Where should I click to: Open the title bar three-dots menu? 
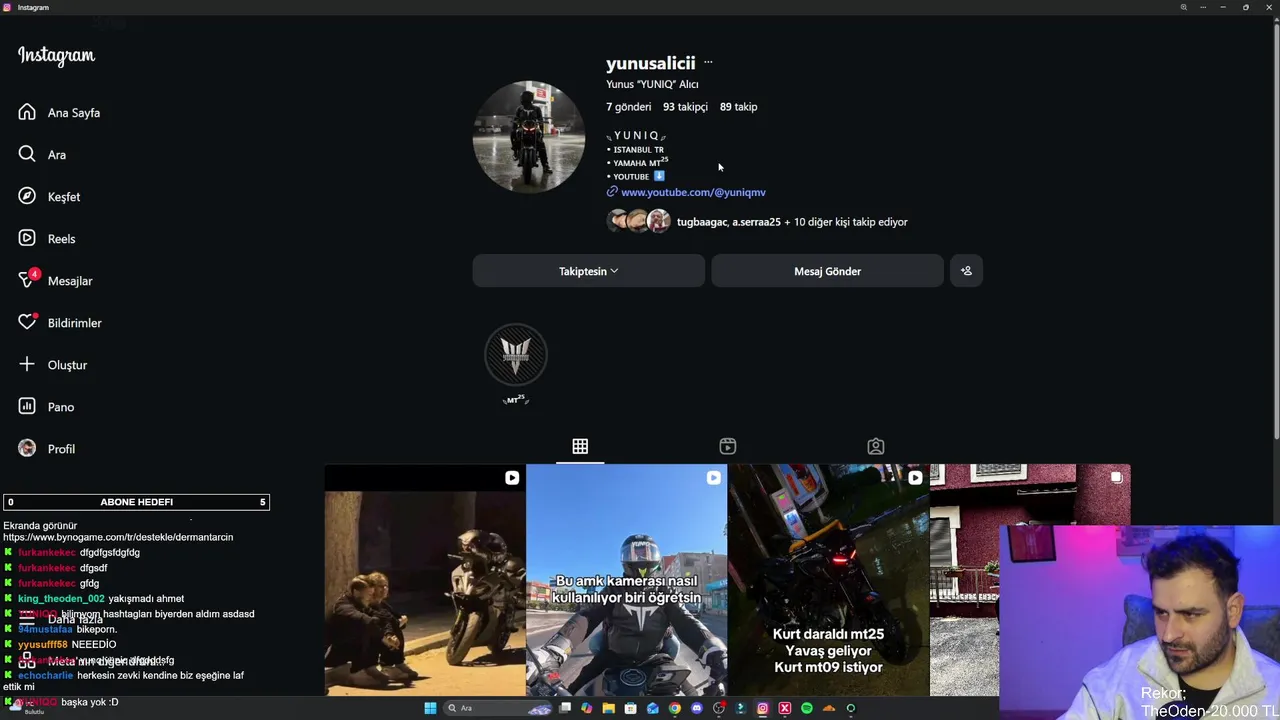click(1203, 7)
